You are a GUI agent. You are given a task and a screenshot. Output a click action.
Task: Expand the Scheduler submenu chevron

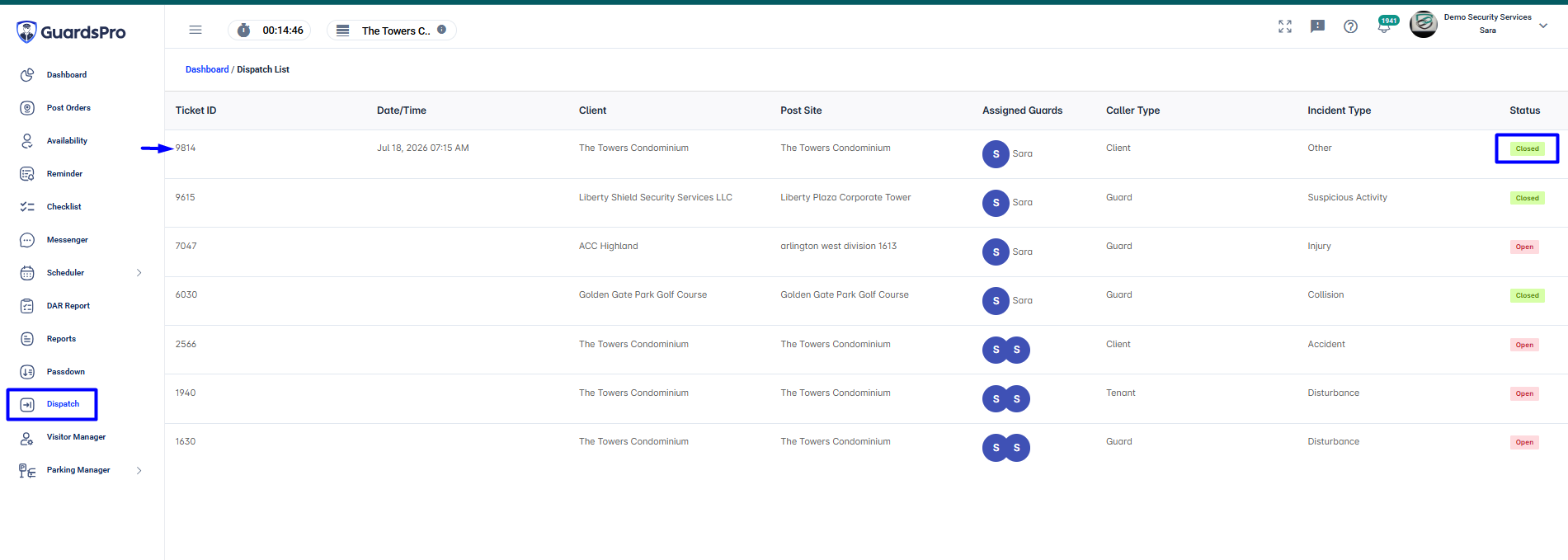coord(139,273)
